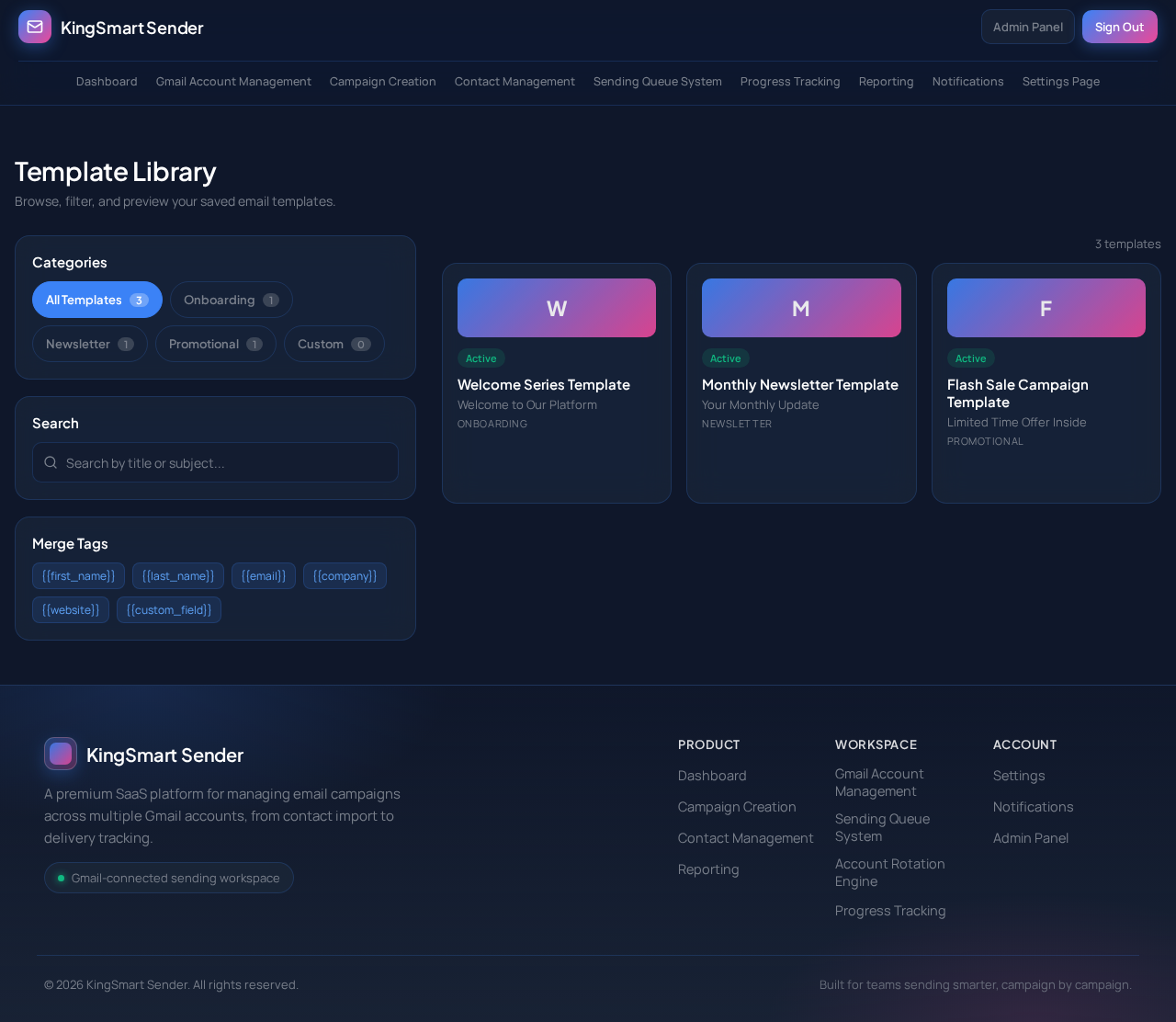Click the {{website}} merge tag

tap(71, 609)
